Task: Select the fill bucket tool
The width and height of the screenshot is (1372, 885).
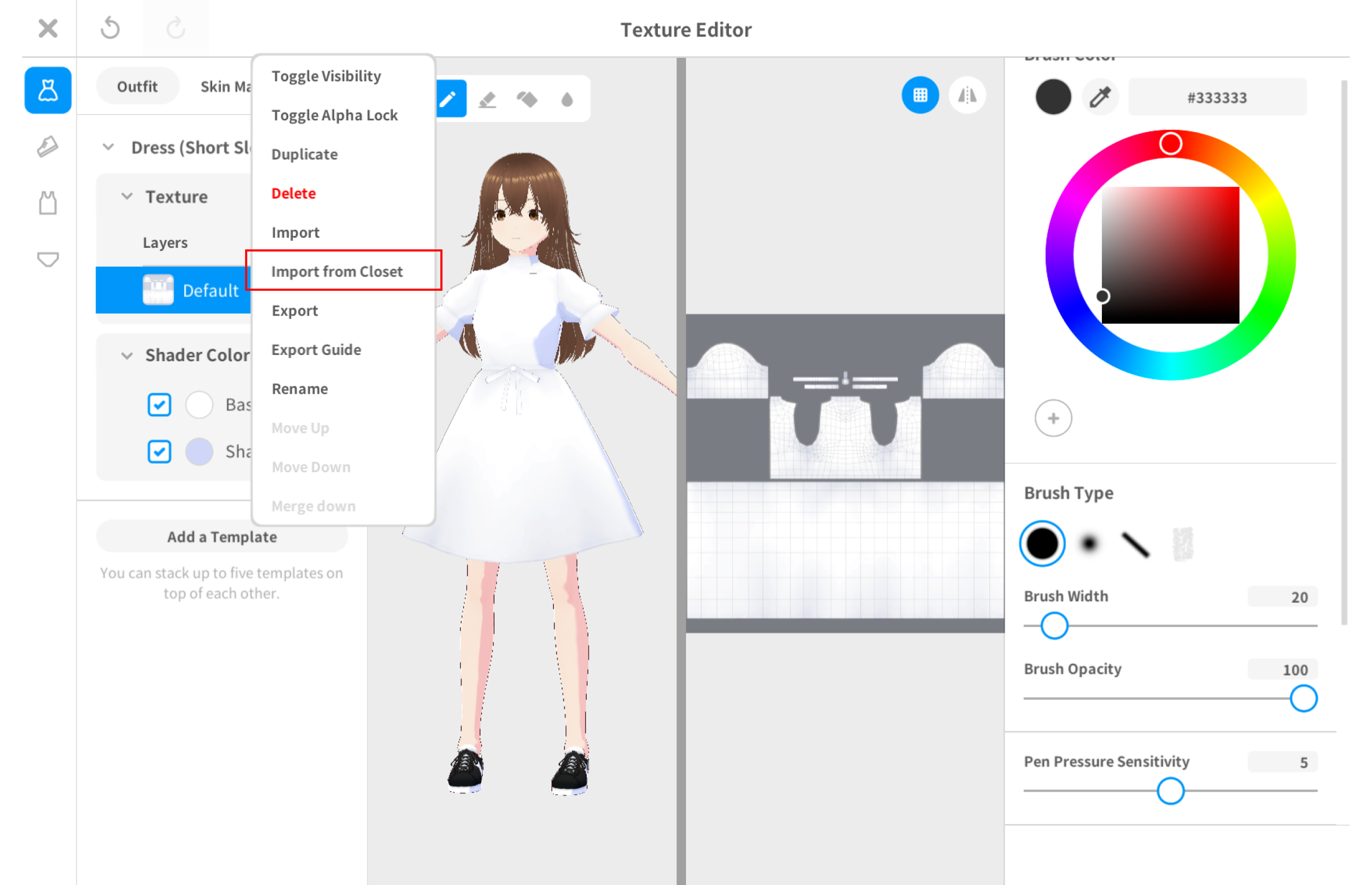Action: click(x=527, y=99)
